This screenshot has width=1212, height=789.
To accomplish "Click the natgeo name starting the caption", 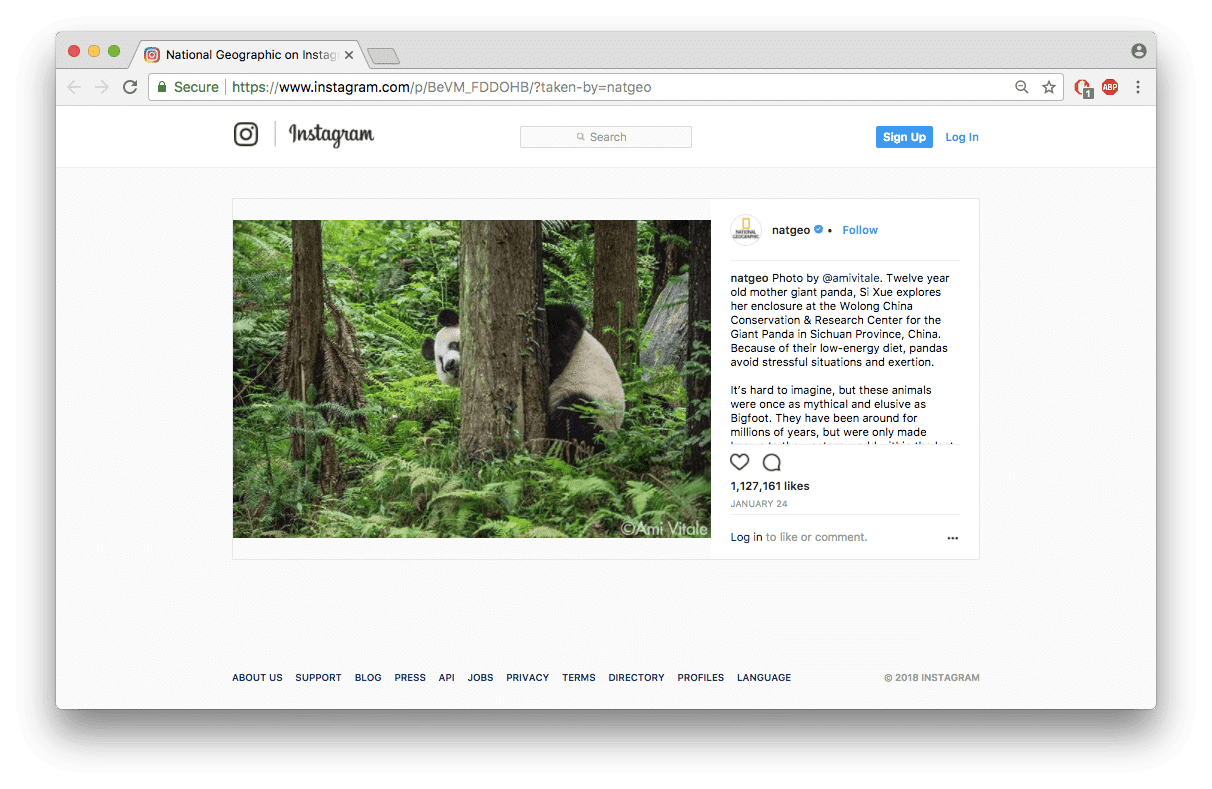I will (749, 278).
